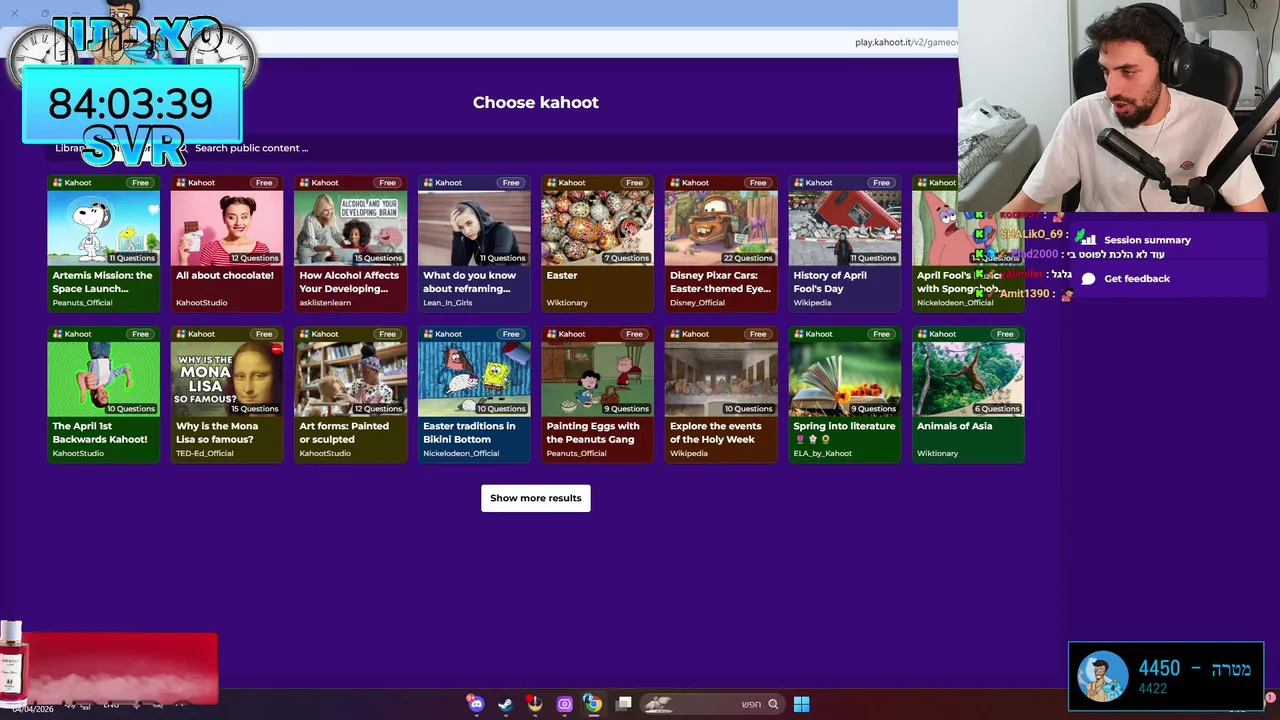Open the Windows Start menu
1280x720 pixels.
point(801,704)
